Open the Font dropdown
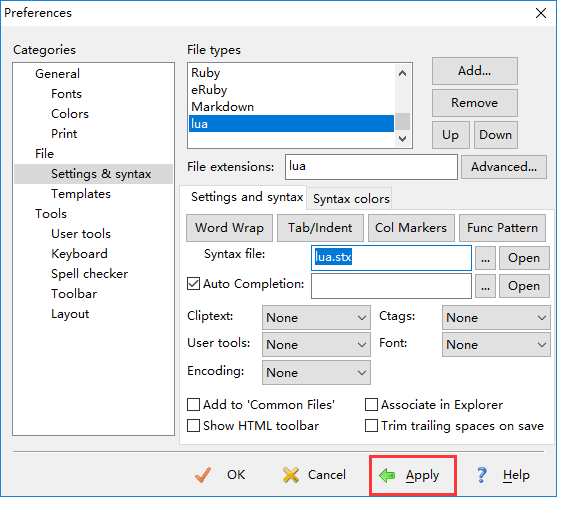The width and height of the screenshot is (568, 513). click(496, 345)
